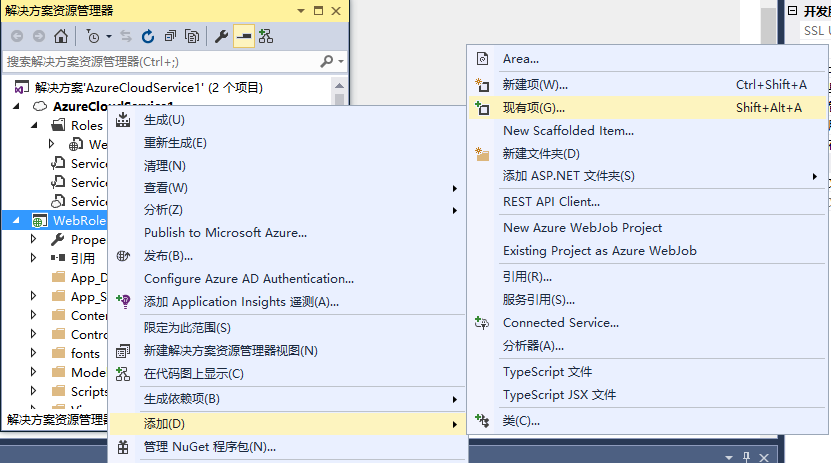Toggle Preview Selected Items button

click(x=244, y=36)
